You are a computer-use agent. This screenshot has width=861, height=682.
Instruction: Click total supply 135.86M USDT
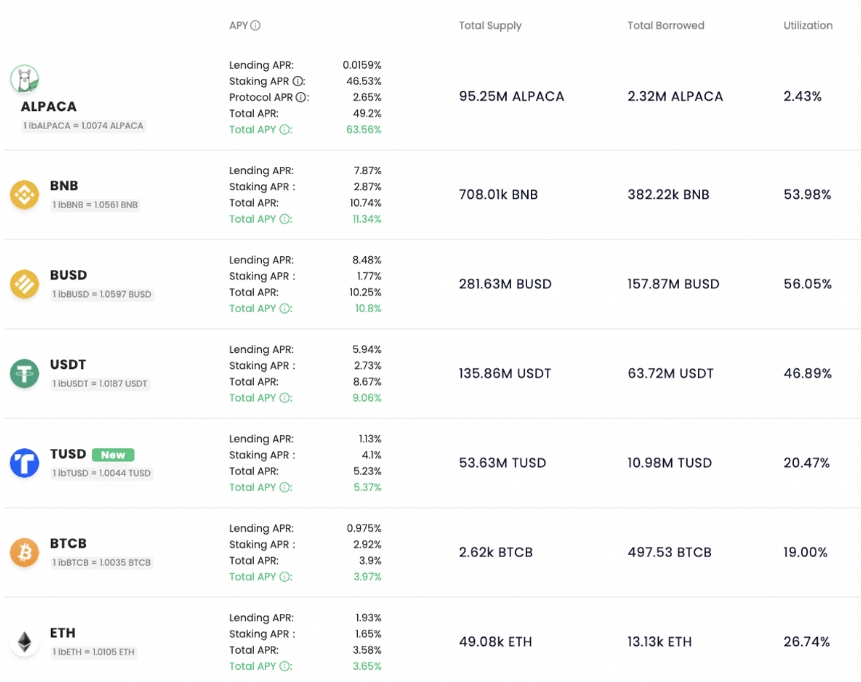pyautogui.click(x=505, y=374)
